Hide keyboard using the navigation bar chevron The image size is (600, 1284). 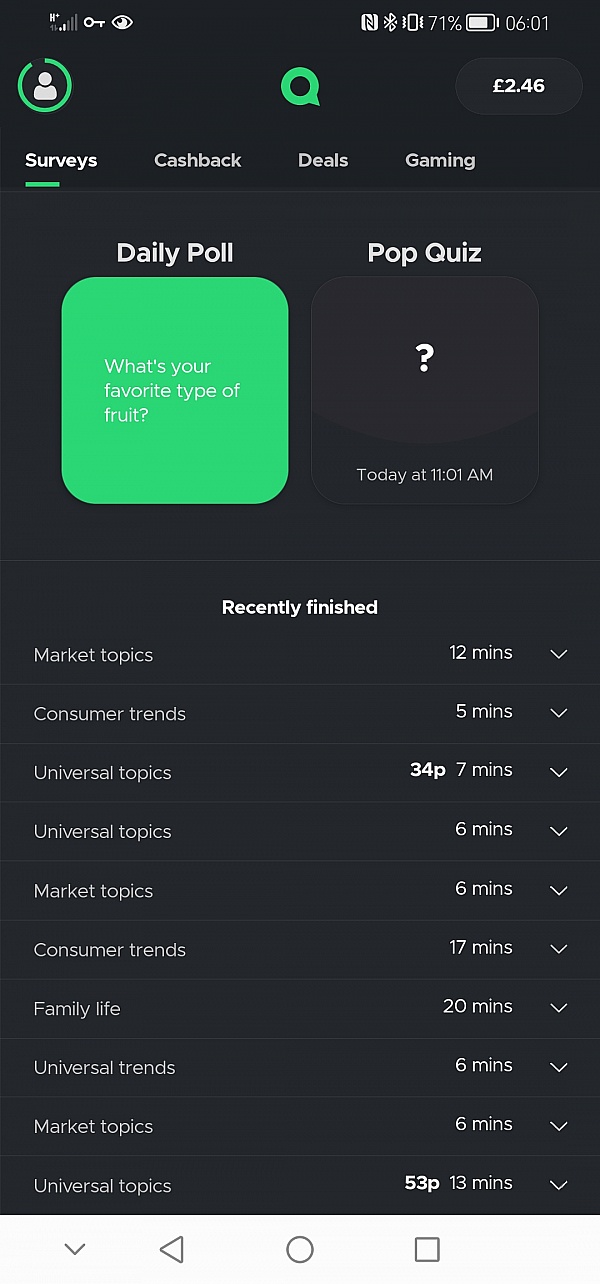tap(75, 1248)
